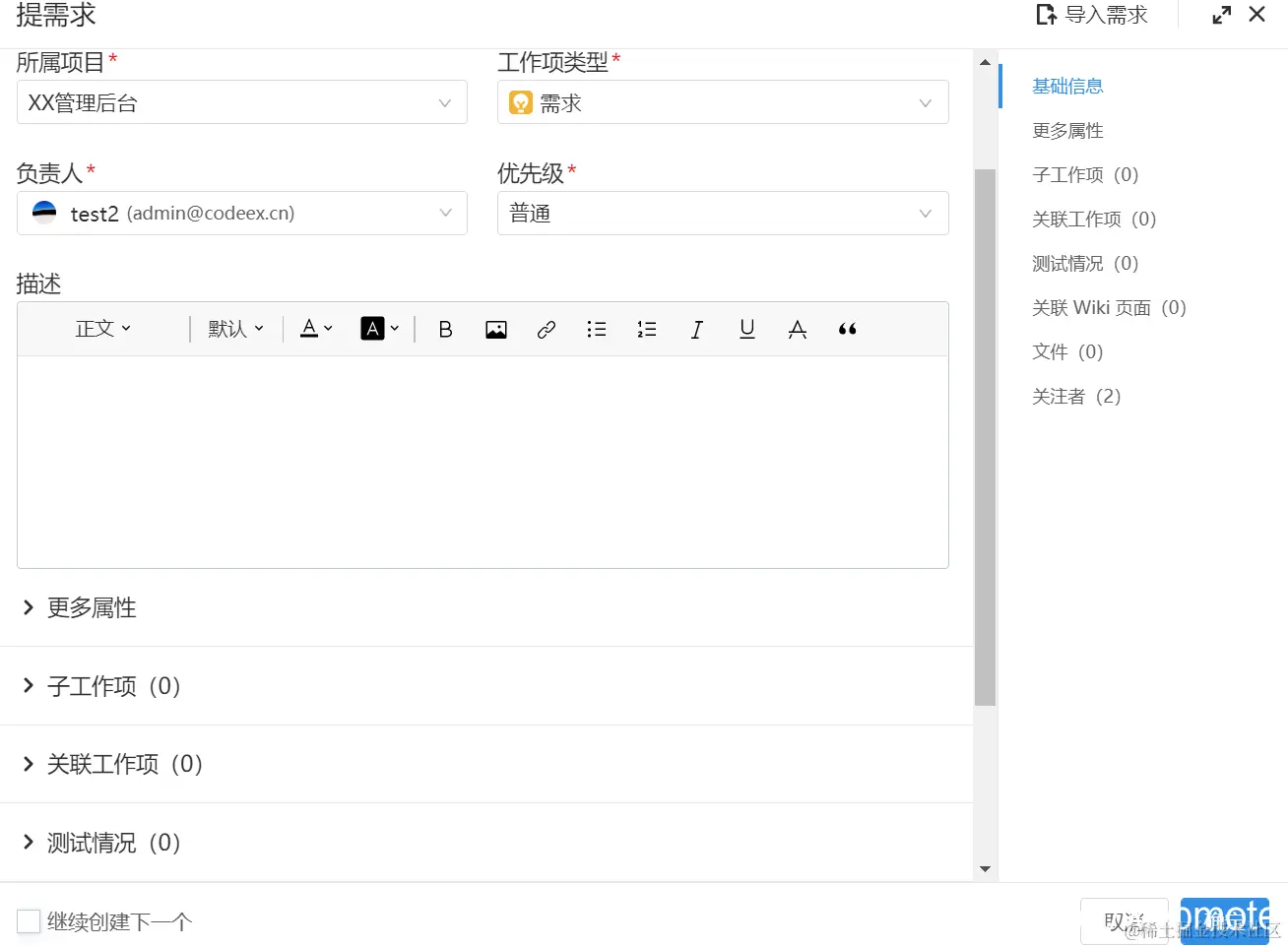The width and height of the screenshot is (1288, 947).
Task: Click the blue confirm button
Action: [1224, 921]
